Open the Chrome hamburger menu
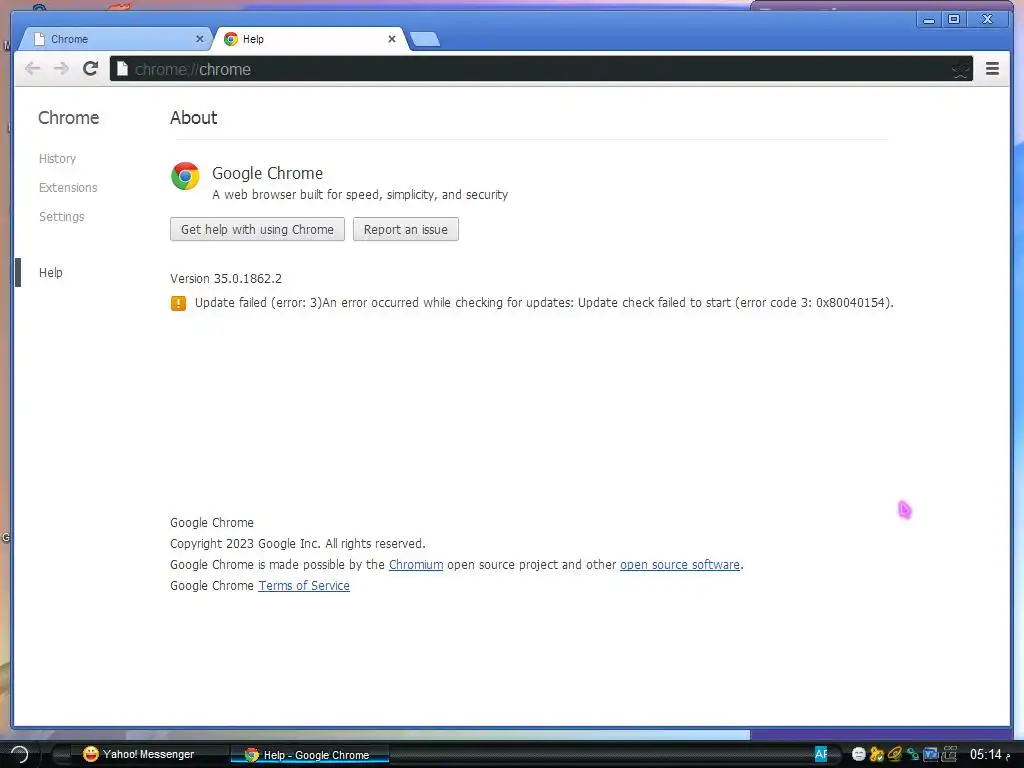 992,69
